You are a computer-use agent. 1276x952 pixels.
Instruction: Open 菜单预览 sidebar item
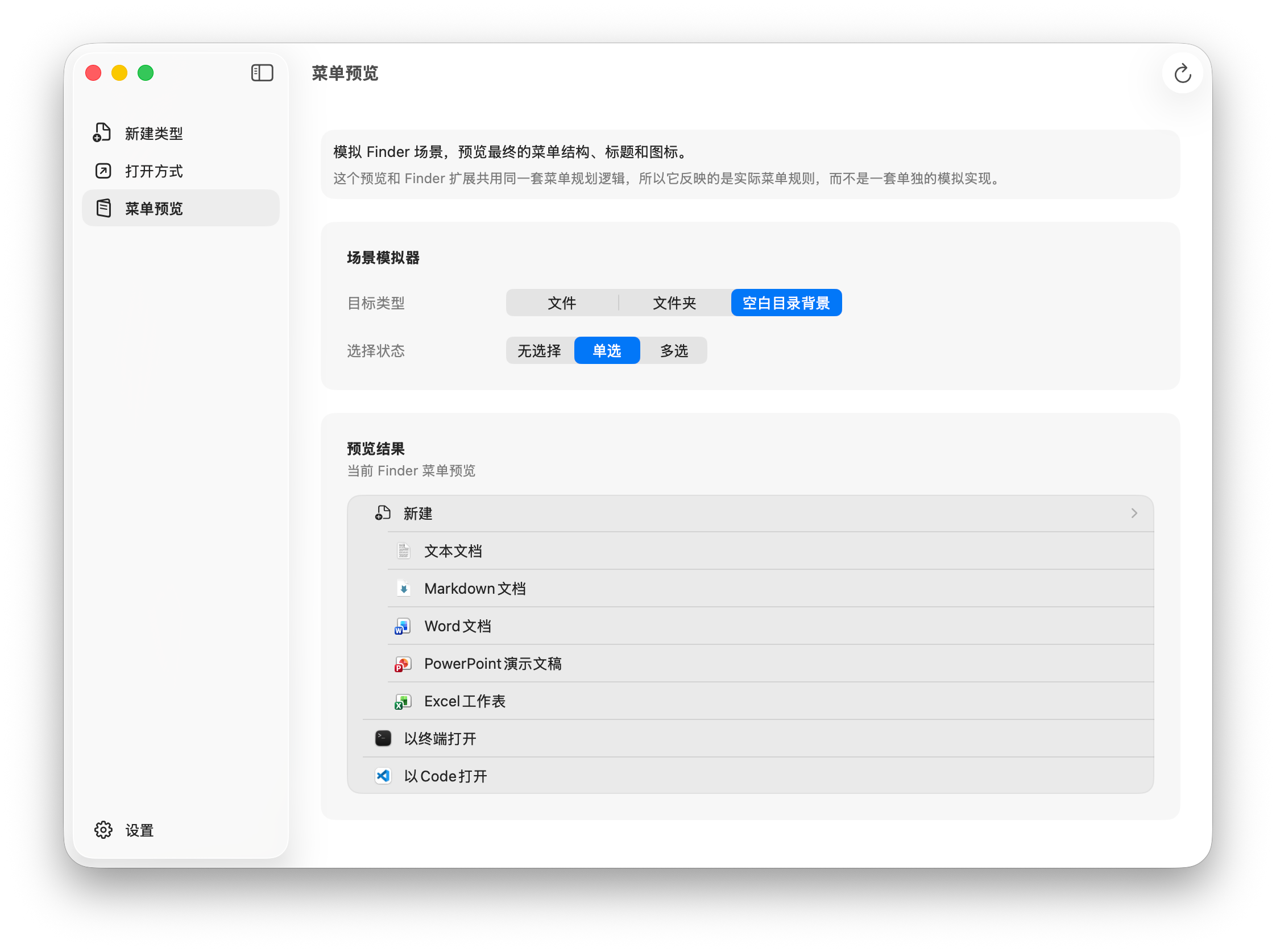[180, 208]
